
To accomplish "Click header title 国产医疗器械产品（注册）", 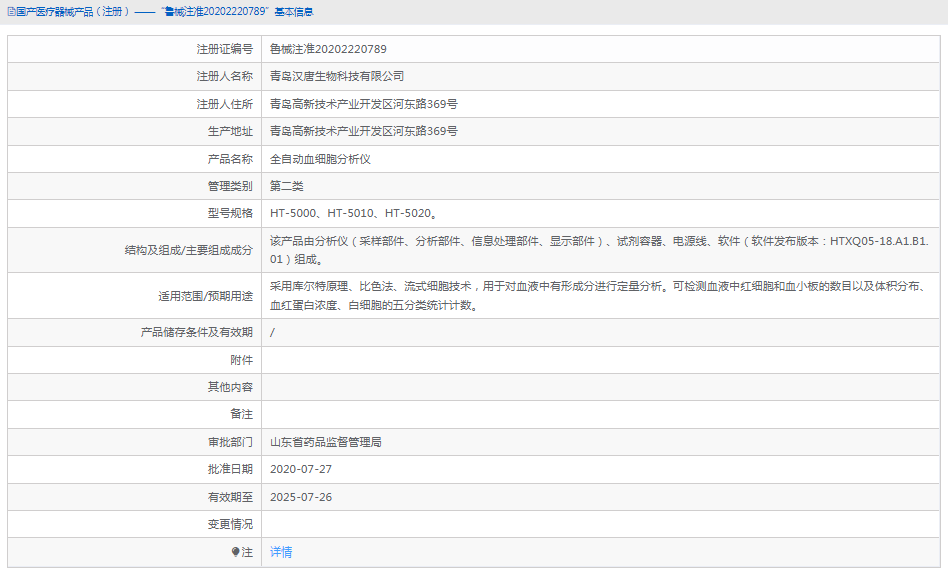I will tap(73, 11).
